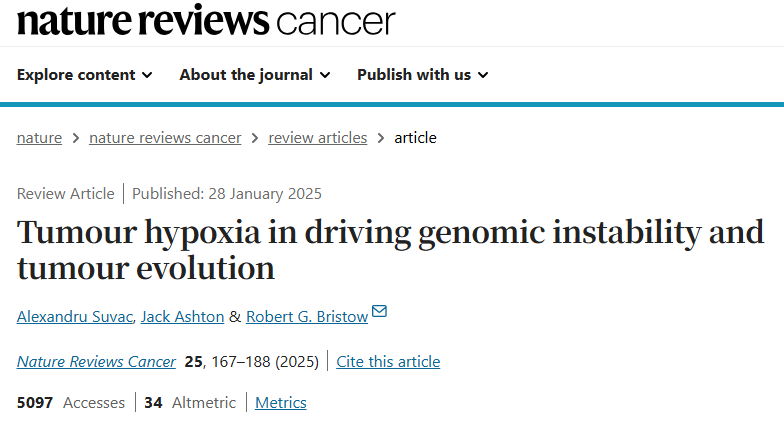
Task: Click the chevron arrow next to Explore content
Action: tap(147, 75)
